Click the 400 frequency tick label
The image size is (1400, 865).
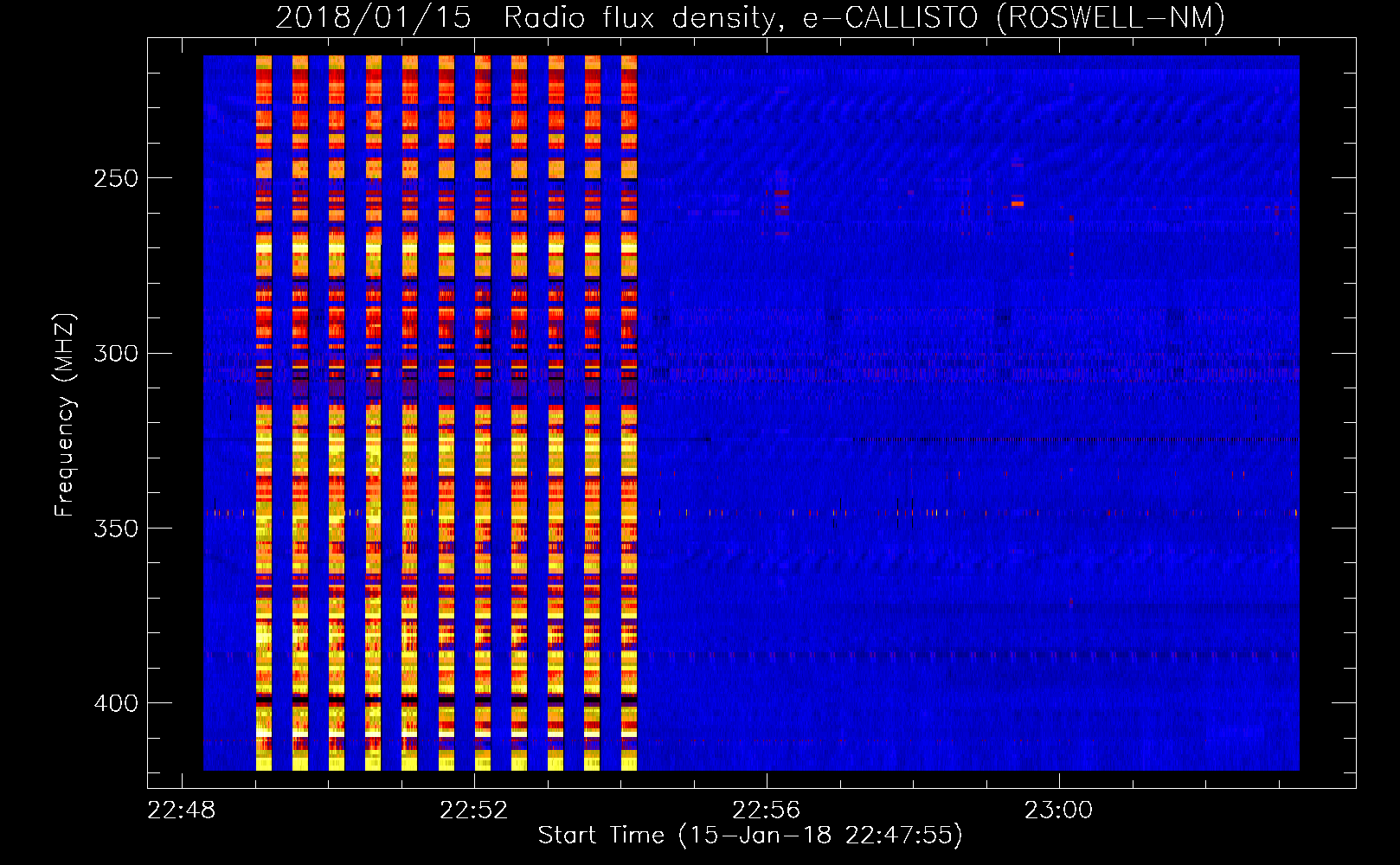116,703
